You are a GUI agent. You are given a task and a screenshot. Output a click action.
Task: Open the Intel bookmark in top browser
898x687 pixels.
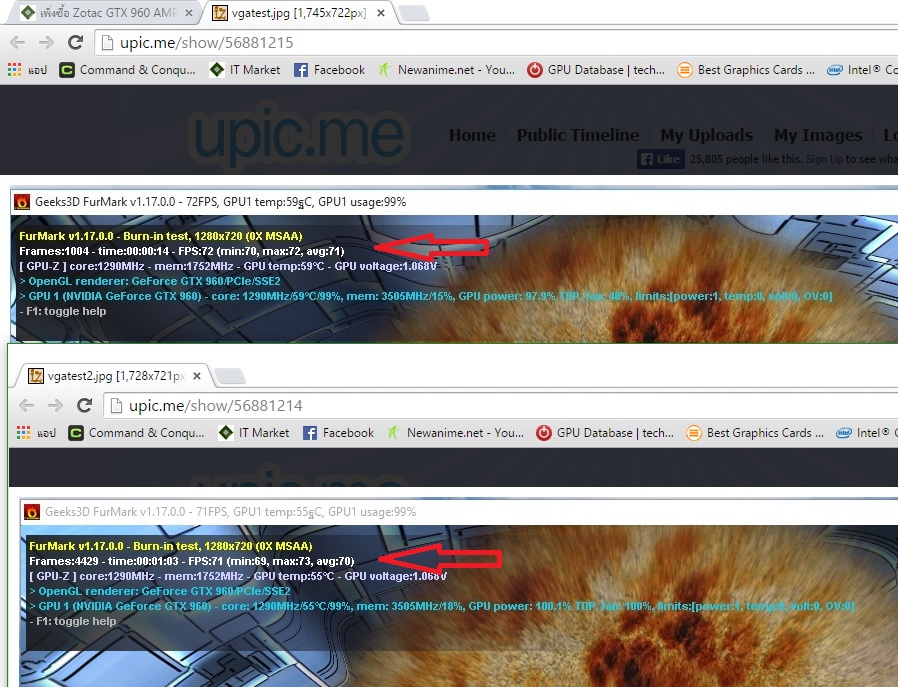tap(862, 70)
